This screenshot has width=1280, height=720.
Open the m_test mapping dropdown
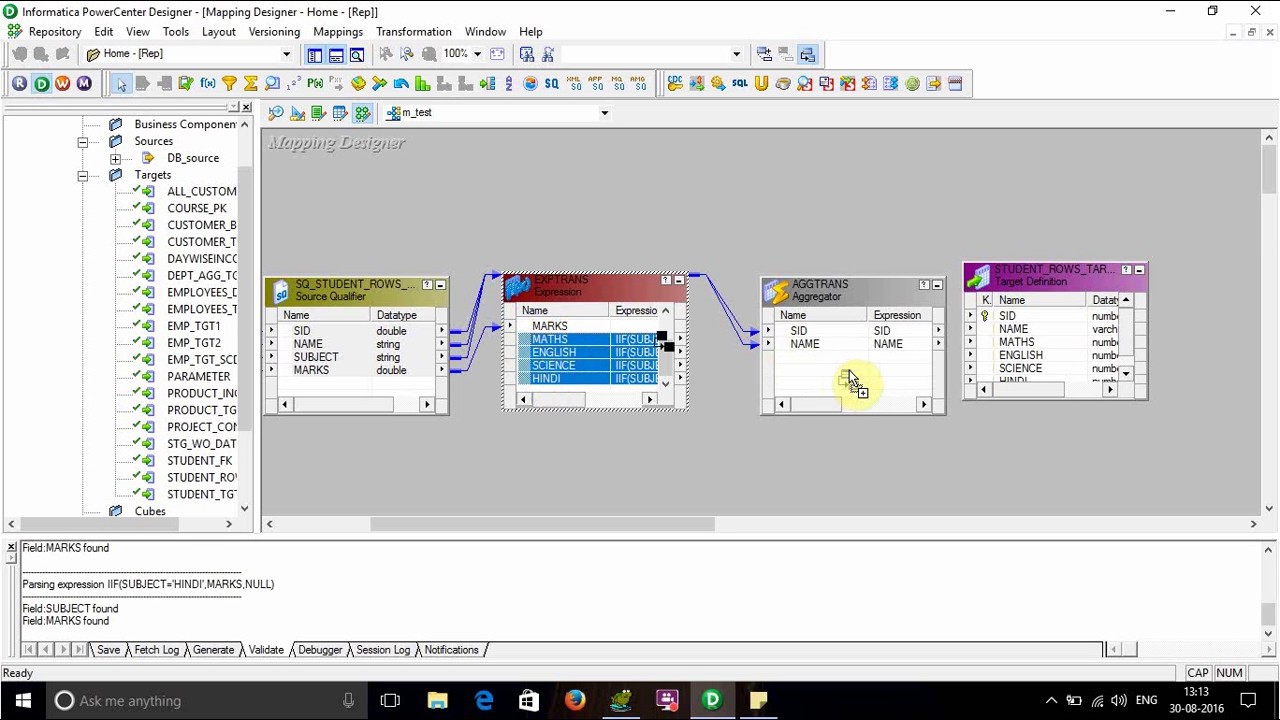(604, 113)
